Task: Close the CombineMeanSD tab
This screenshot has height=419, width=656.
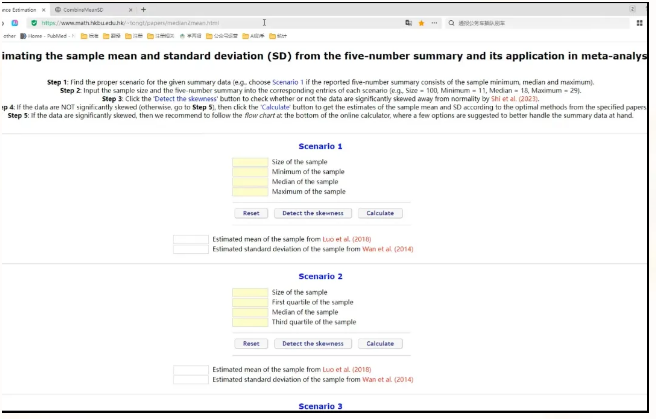Action: [131, 10]
